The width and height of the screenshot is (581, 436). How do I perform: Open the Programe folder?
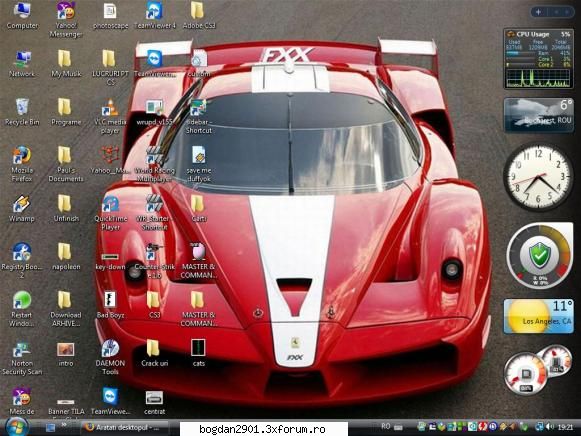(66, 112)
